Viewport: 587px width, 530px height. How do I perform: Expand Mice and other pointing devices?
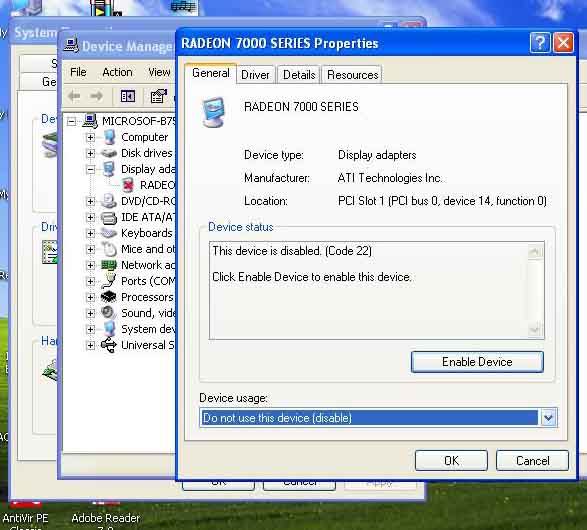(x=90, y=249)
